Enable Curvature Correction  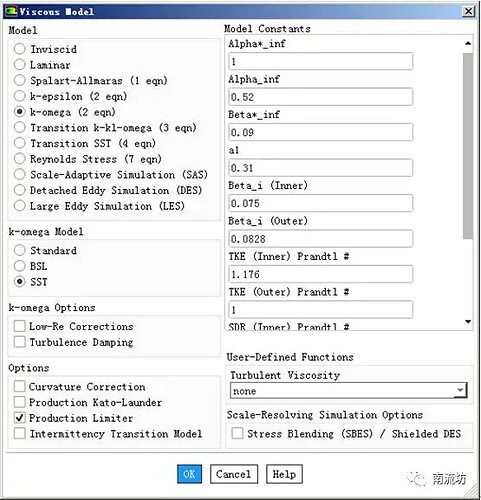[20, 386]
